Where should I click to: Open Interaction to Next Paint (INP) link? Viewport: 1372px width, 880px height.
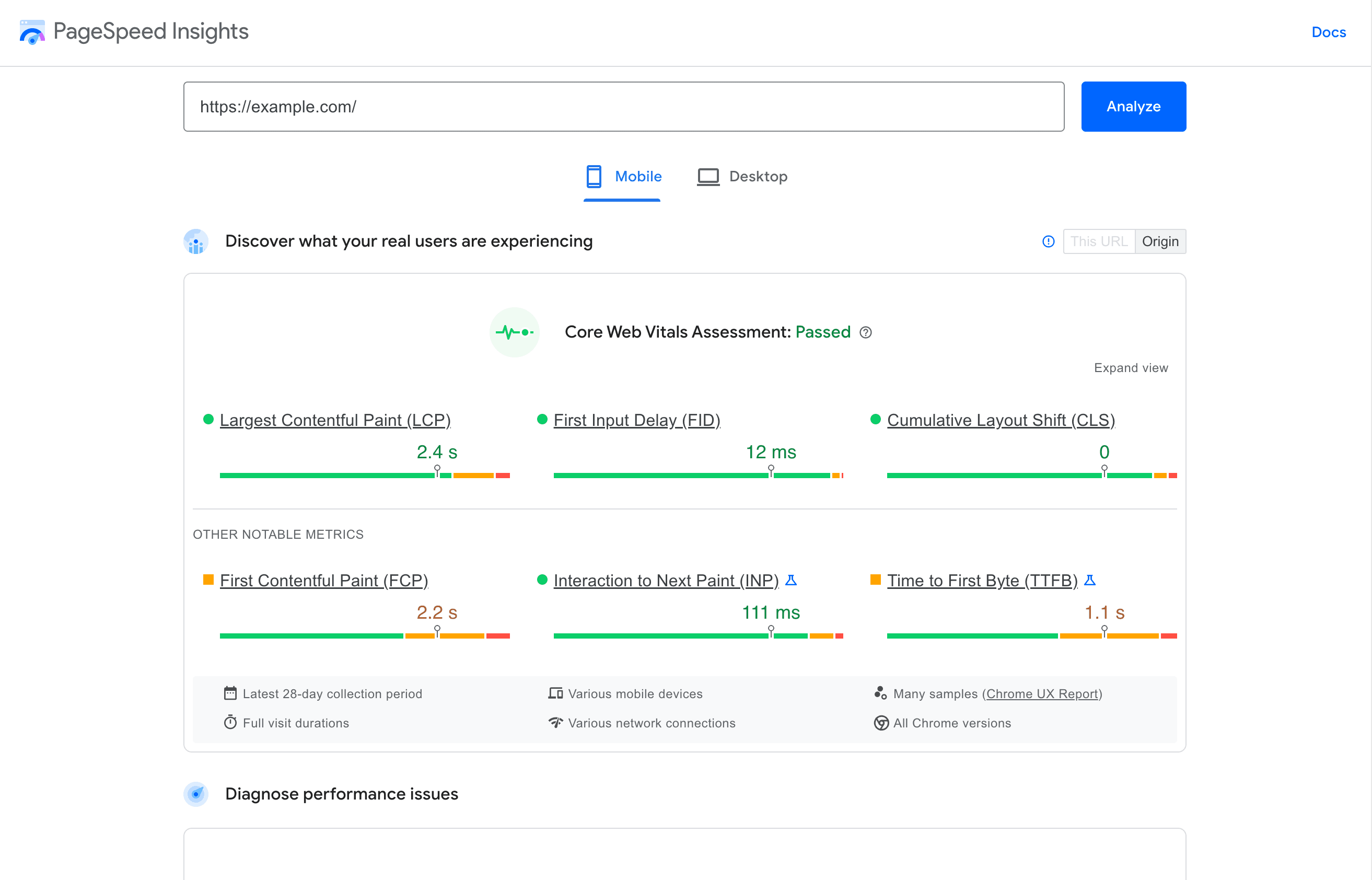666,581
